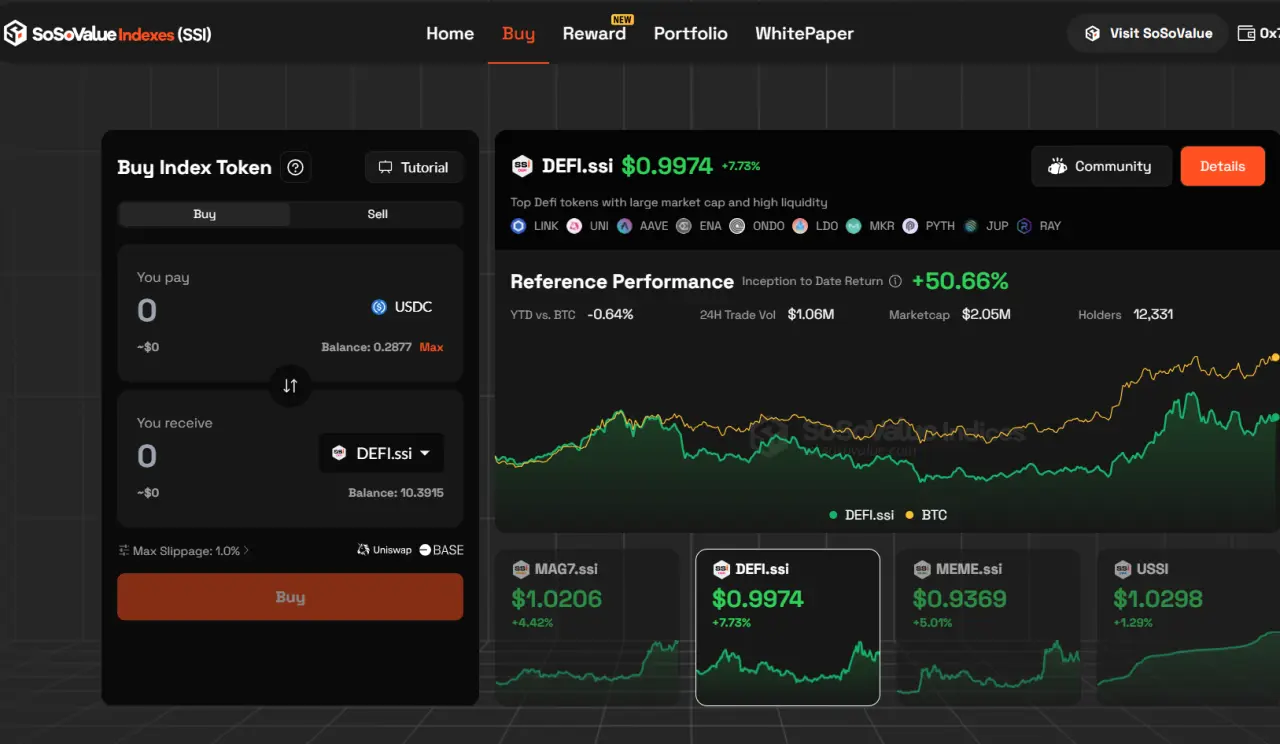
Task: Click the DEFI.ssi logo beside the header price
Action: click(x=522, y=166)
